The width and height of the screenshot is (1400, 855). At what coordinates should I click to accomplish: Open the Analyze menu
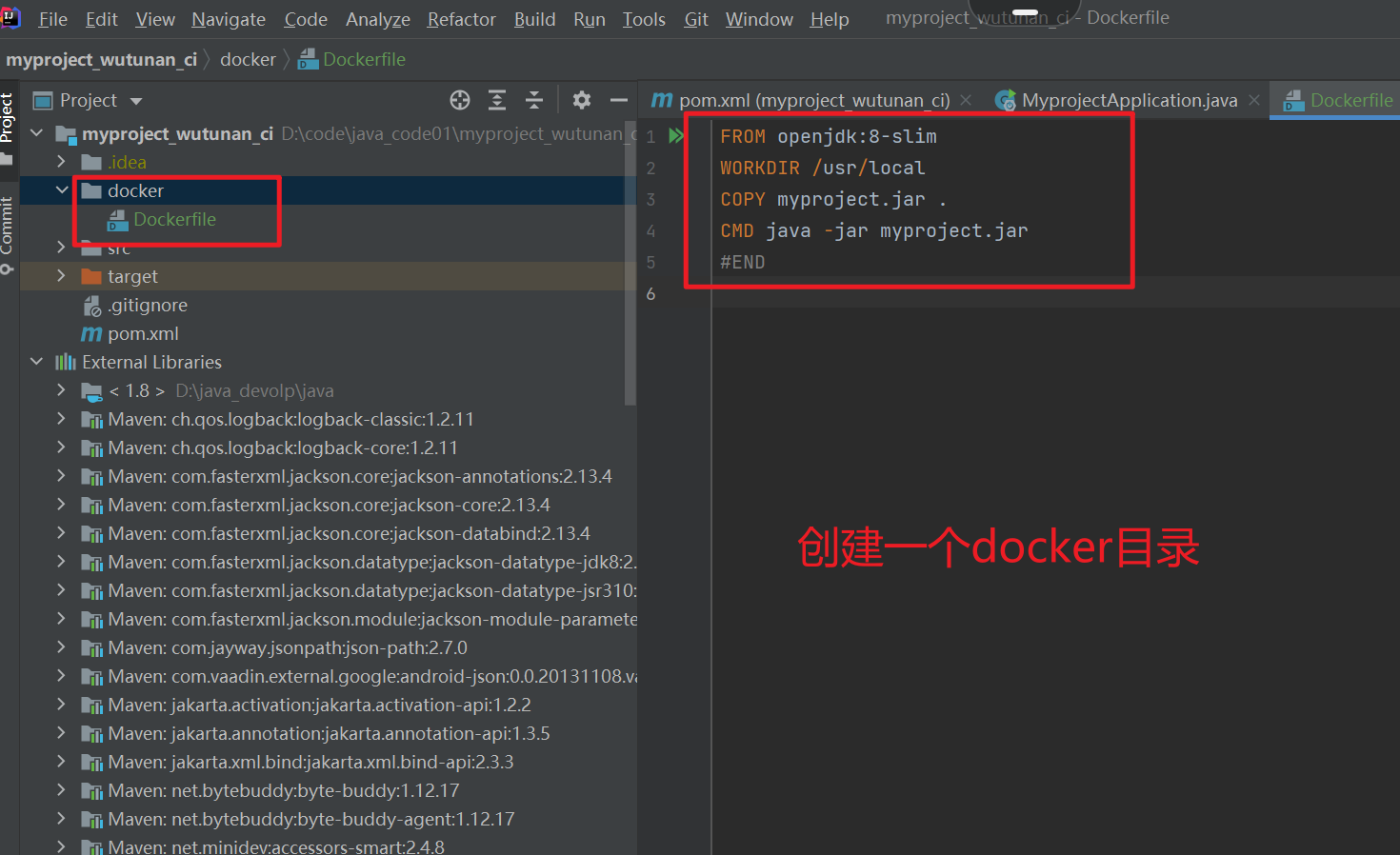click(x=378, y=19)
